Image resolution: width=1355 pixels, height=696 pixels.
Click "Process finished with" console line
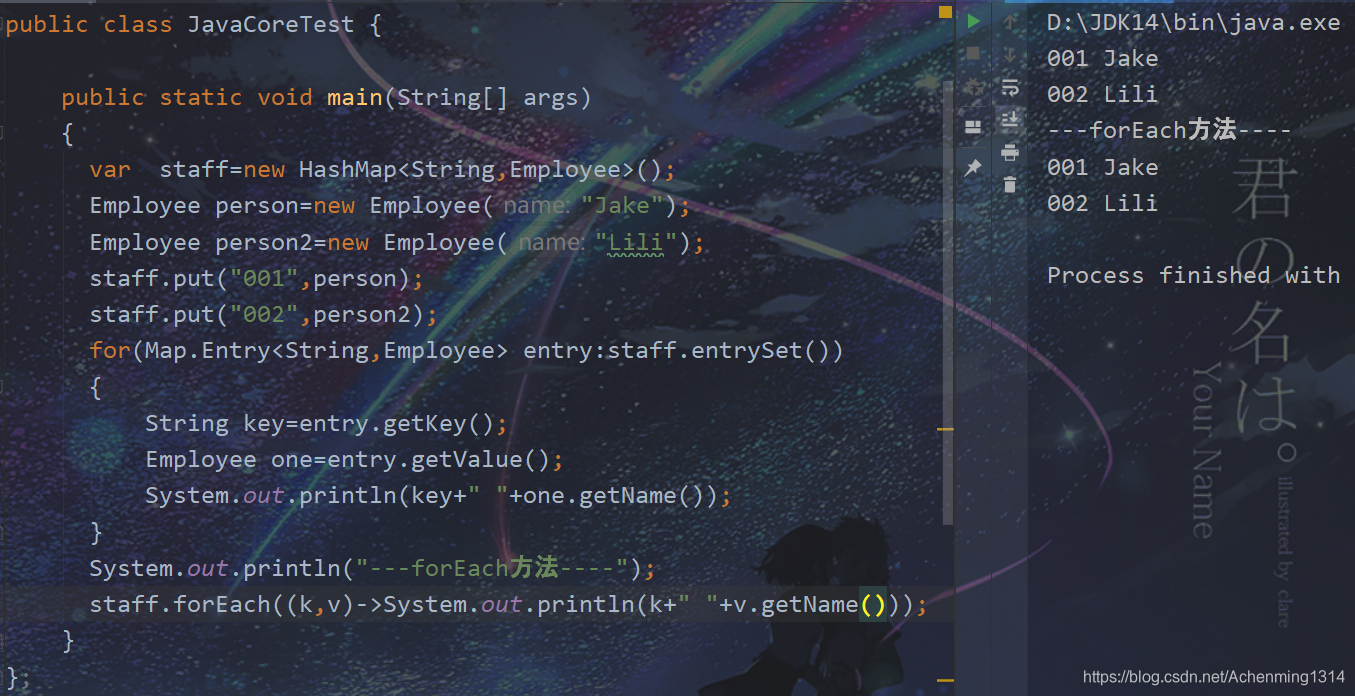click(1193, 276)
